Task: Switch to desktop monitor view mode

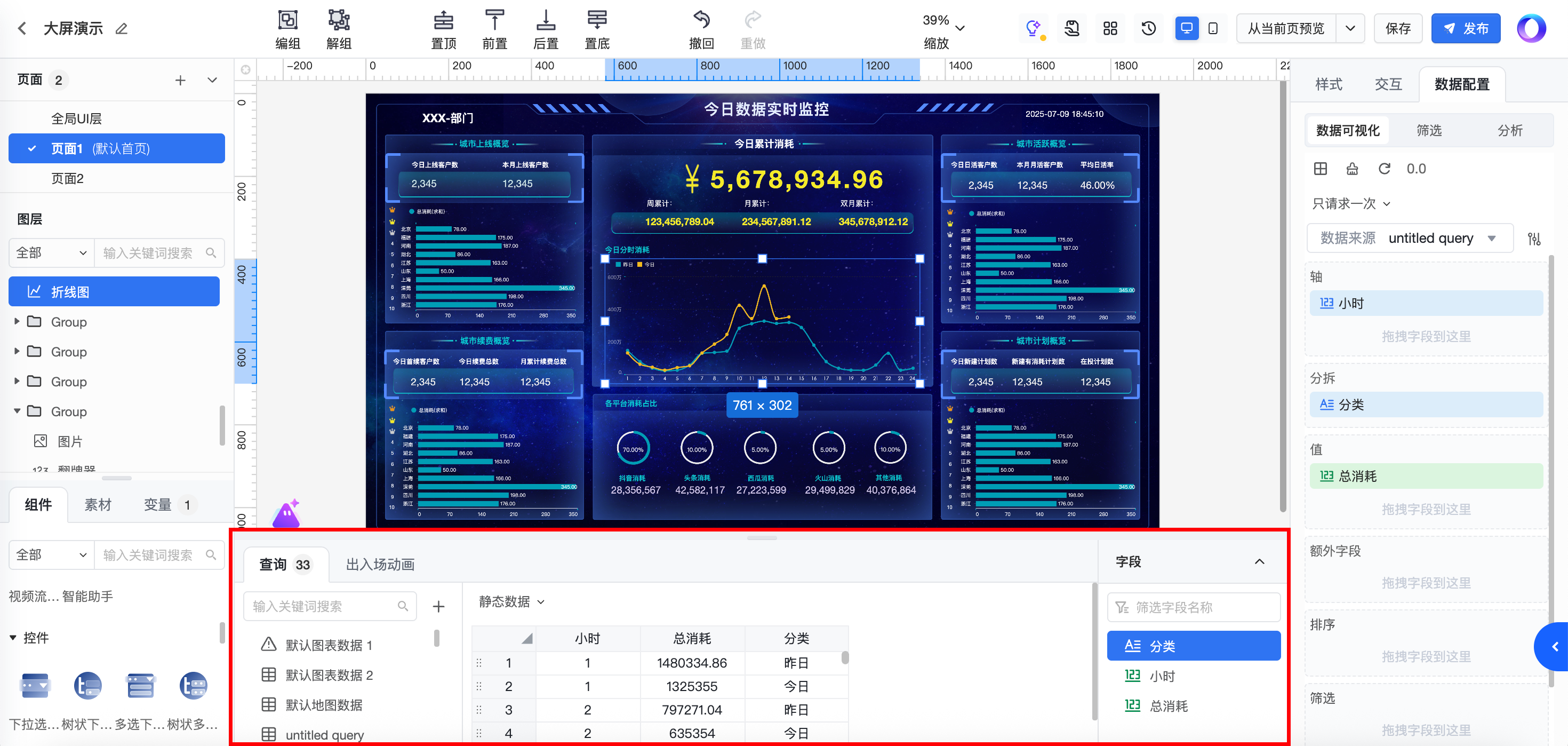Action: coord(1186,29)
